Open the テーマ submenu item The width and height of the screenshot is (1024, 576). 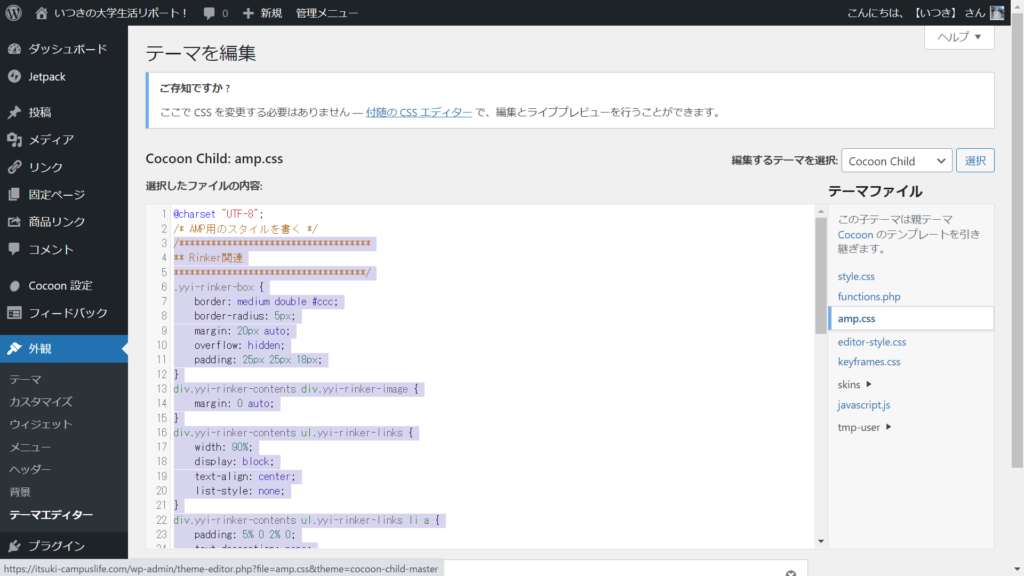point(25,379)
